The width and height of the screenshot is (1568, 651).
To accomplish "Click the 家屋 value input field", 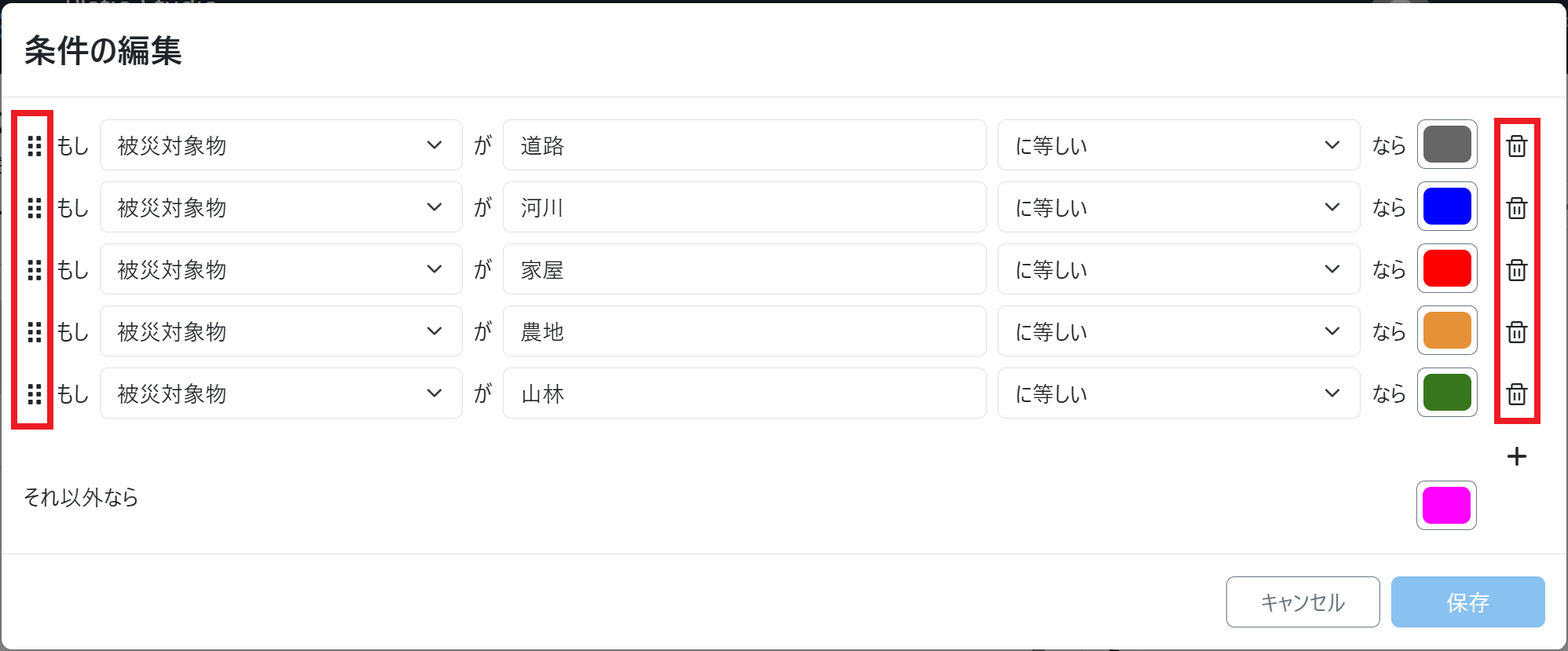I will [x=745, y=269].
